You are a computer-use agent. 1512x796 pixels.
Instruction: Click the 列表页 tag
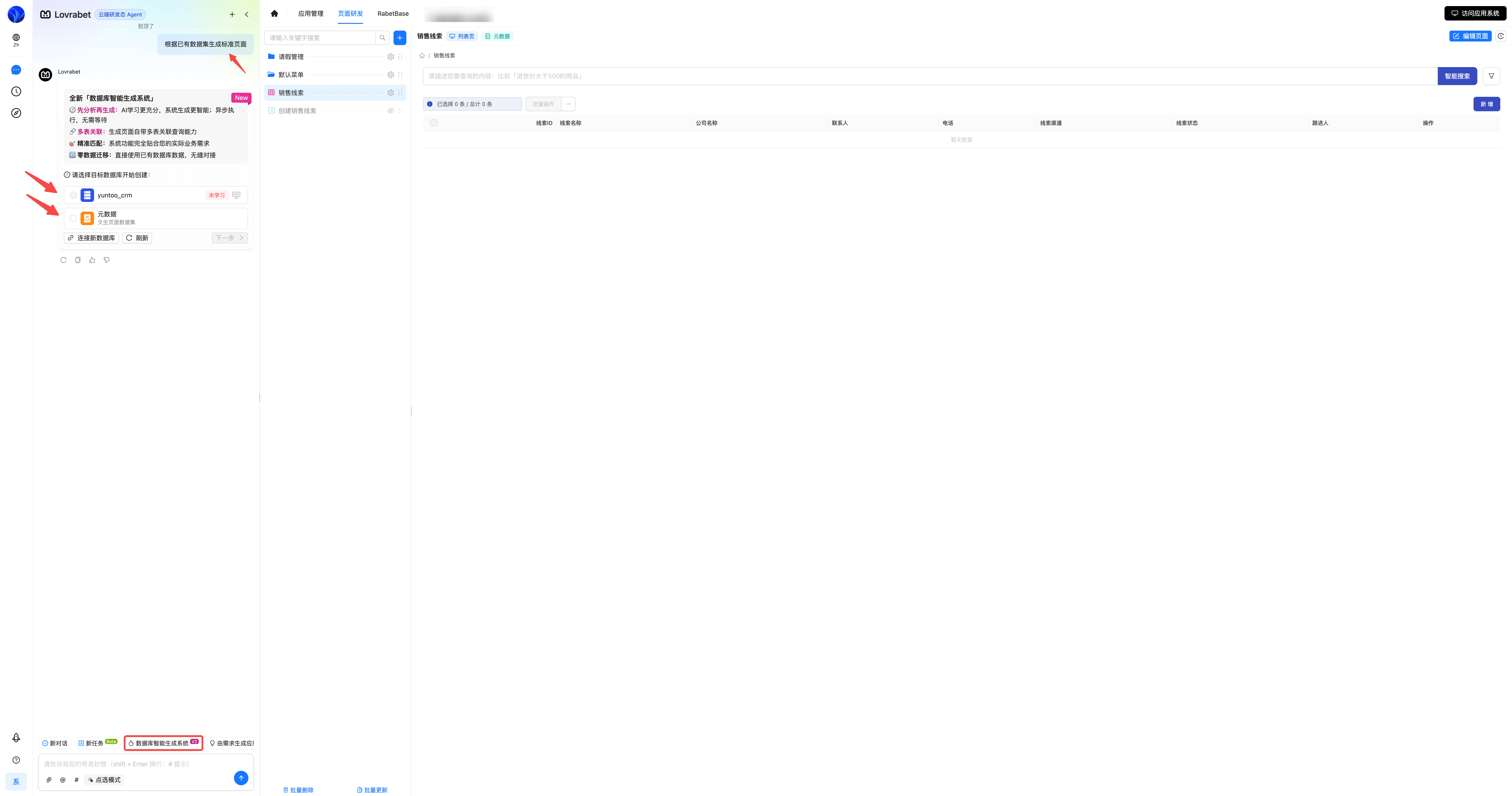[462, 36]
